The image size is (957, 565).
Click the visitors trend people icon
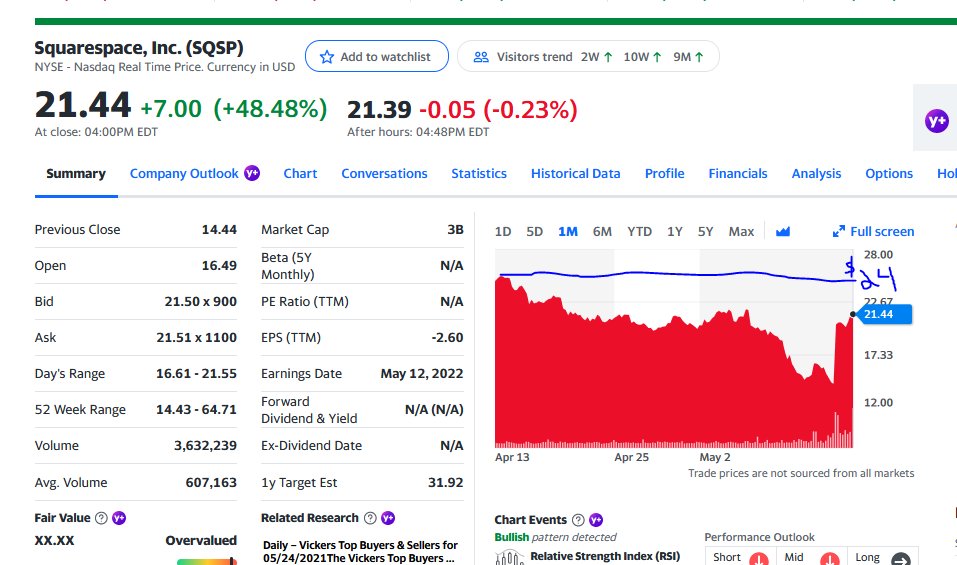pos(481,57)
